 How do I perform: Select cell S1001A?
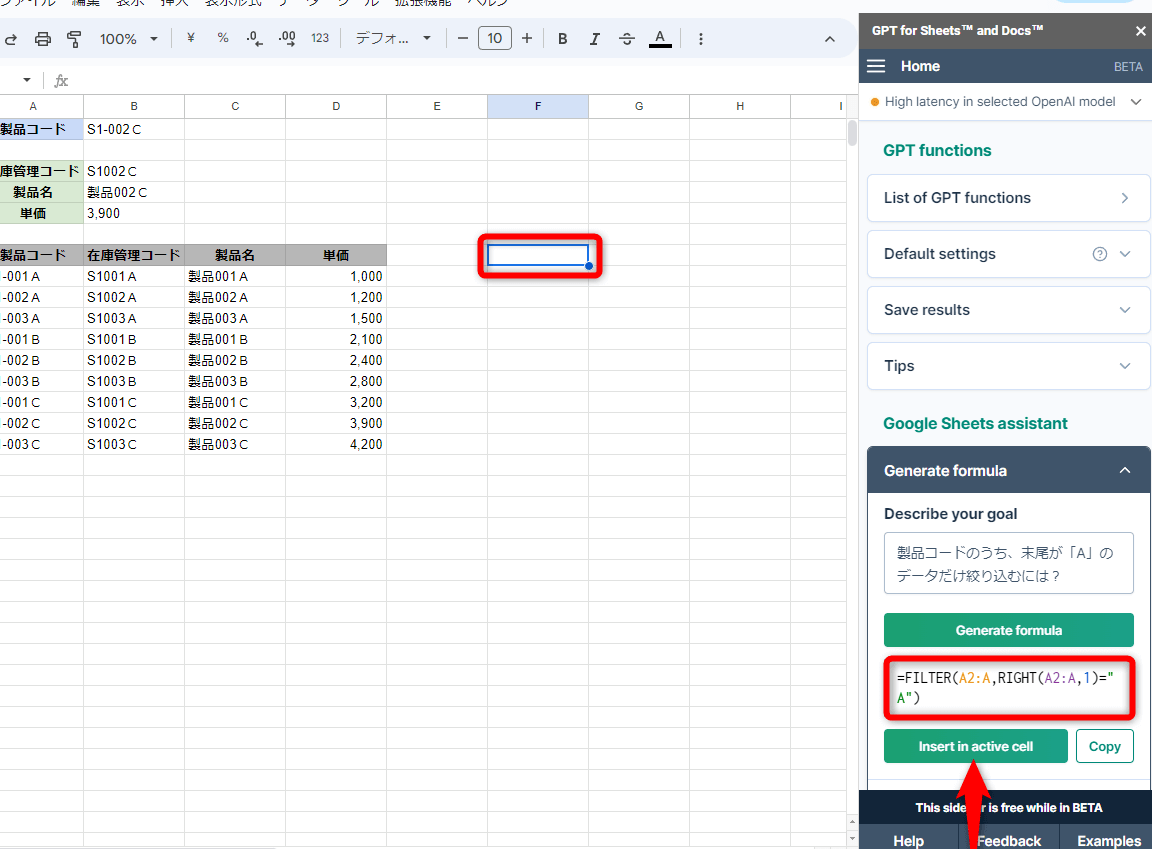134,277
